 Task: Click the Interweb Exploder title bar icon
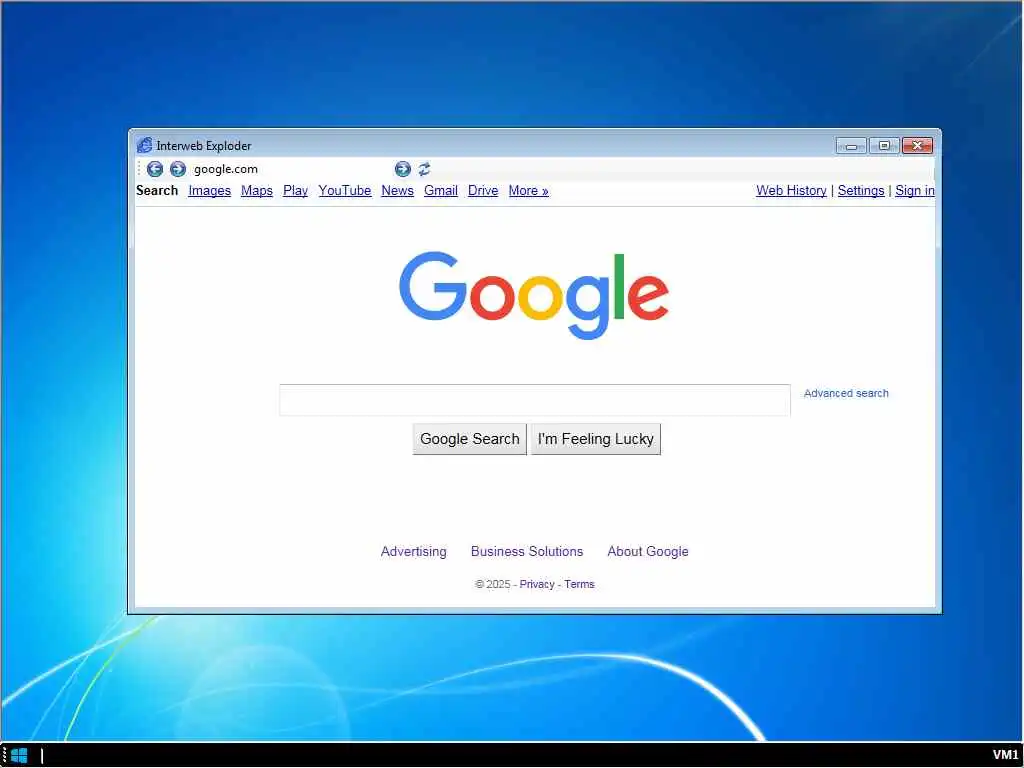pyautogui.click(x=144, y=145)
